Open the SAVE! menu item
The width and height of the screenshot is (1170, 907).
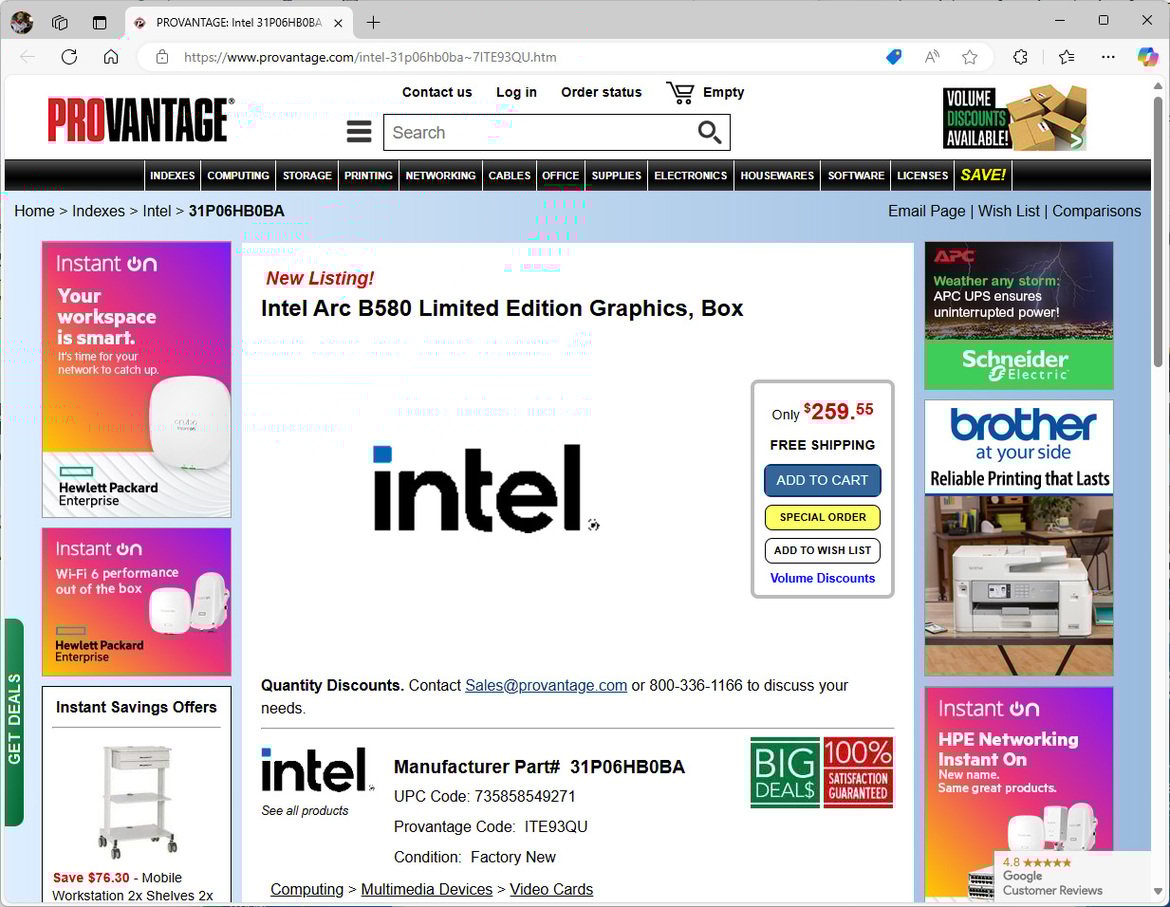(x=983, y=175)
